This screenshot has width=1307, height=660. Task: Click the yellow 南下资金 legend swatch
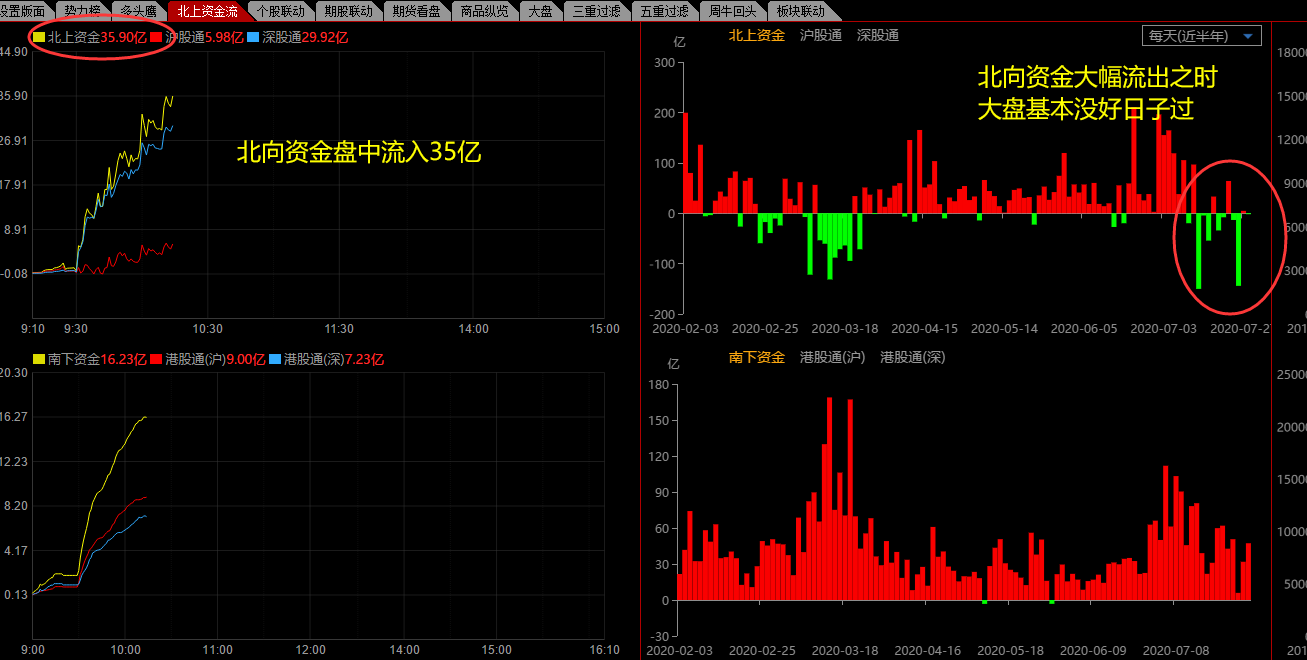[x=39, y=359]
